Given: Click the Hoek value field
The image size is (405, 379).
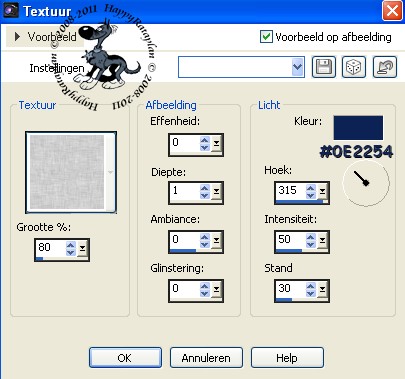Looking at the screenshot, I should 291,191.
